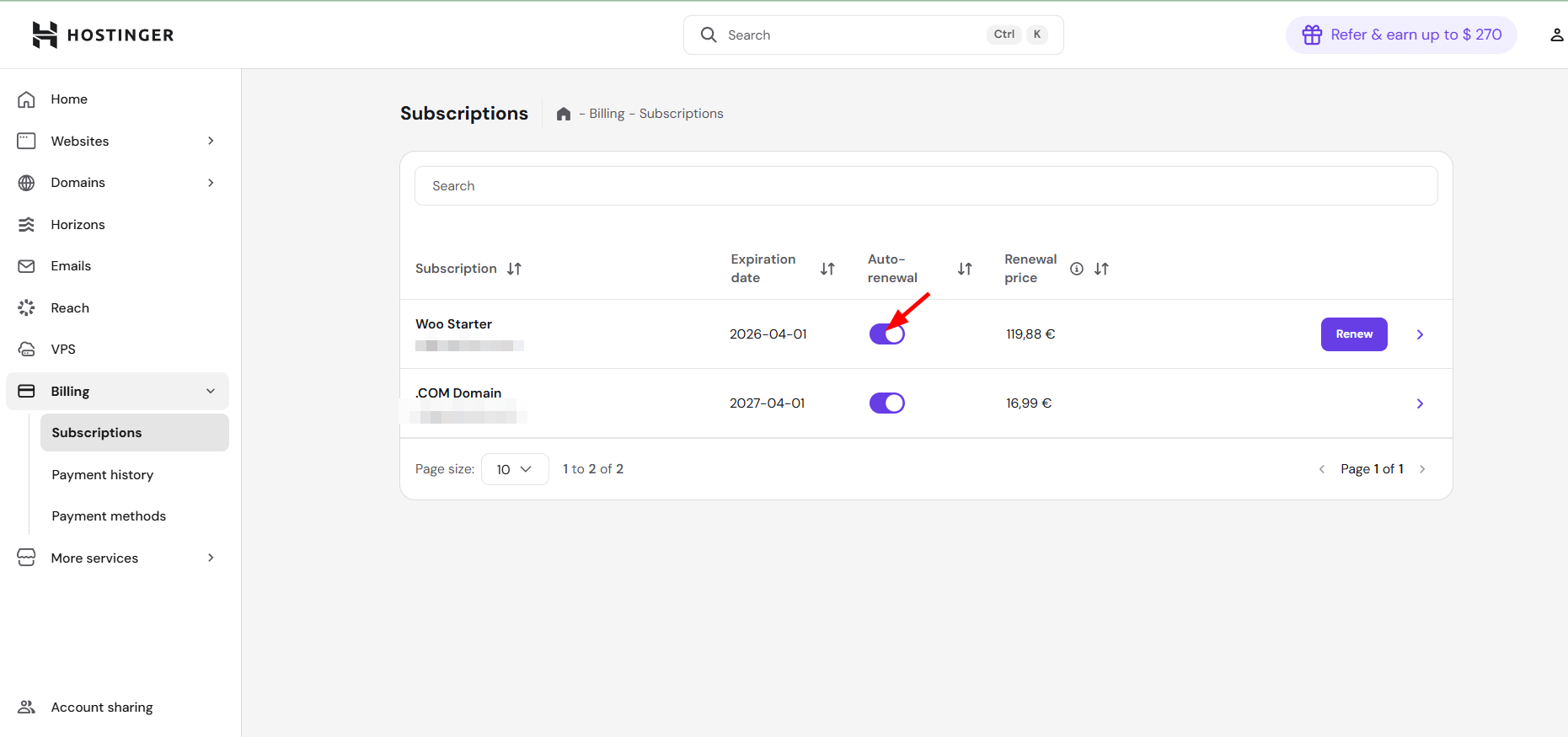The width and height of the screenshot is (1568, 737).
Task: Sort by Subscription column arrows
Action: pyautogui.click(x=514, y=269)
